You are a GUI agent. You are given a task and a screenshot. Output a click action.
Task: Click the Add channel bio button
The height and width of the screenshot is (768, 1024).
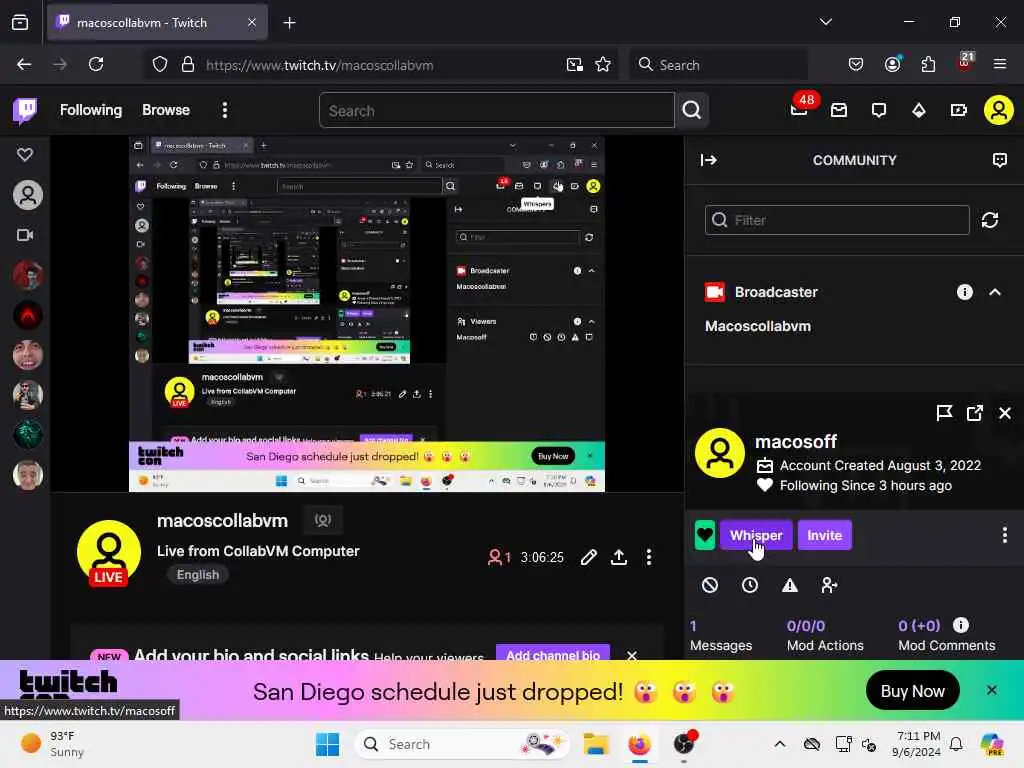tap(552, 653)
